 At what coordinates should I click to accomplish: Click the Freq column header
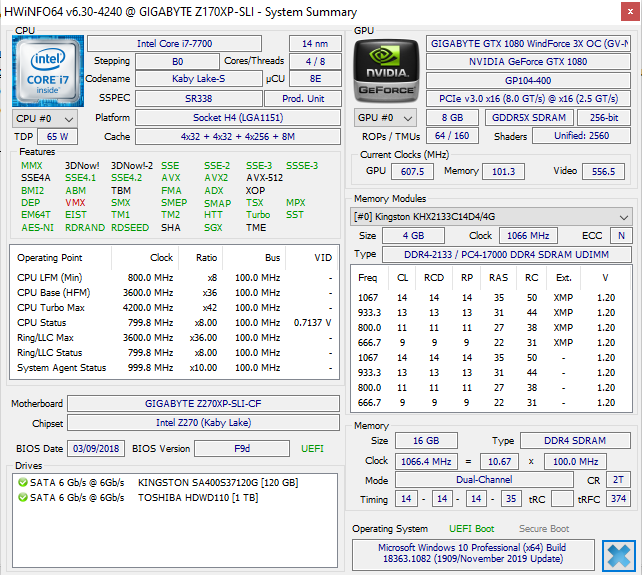(x=367, y=278)
